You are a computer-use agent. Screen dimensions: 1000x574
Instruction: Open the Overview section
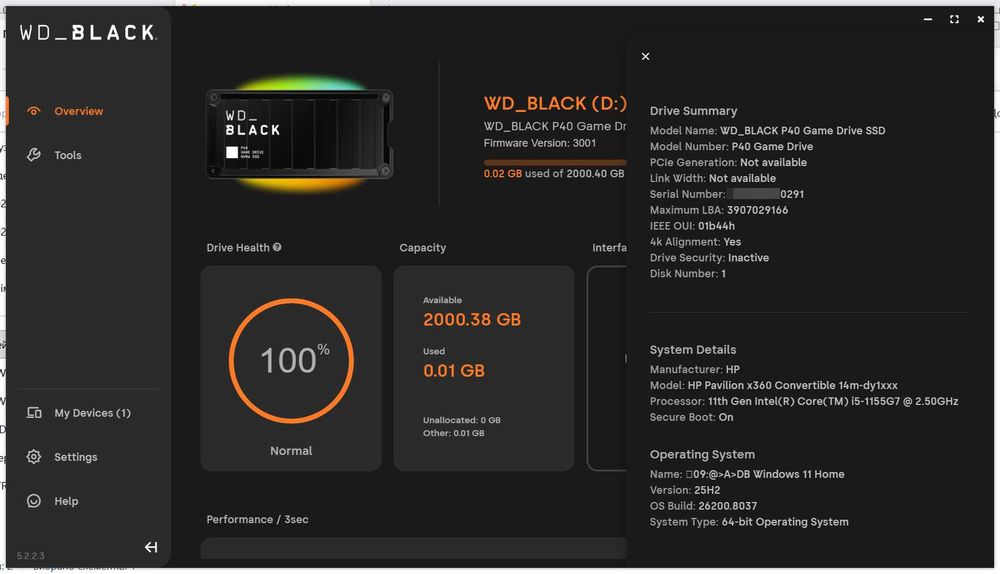tap(78, 111)
